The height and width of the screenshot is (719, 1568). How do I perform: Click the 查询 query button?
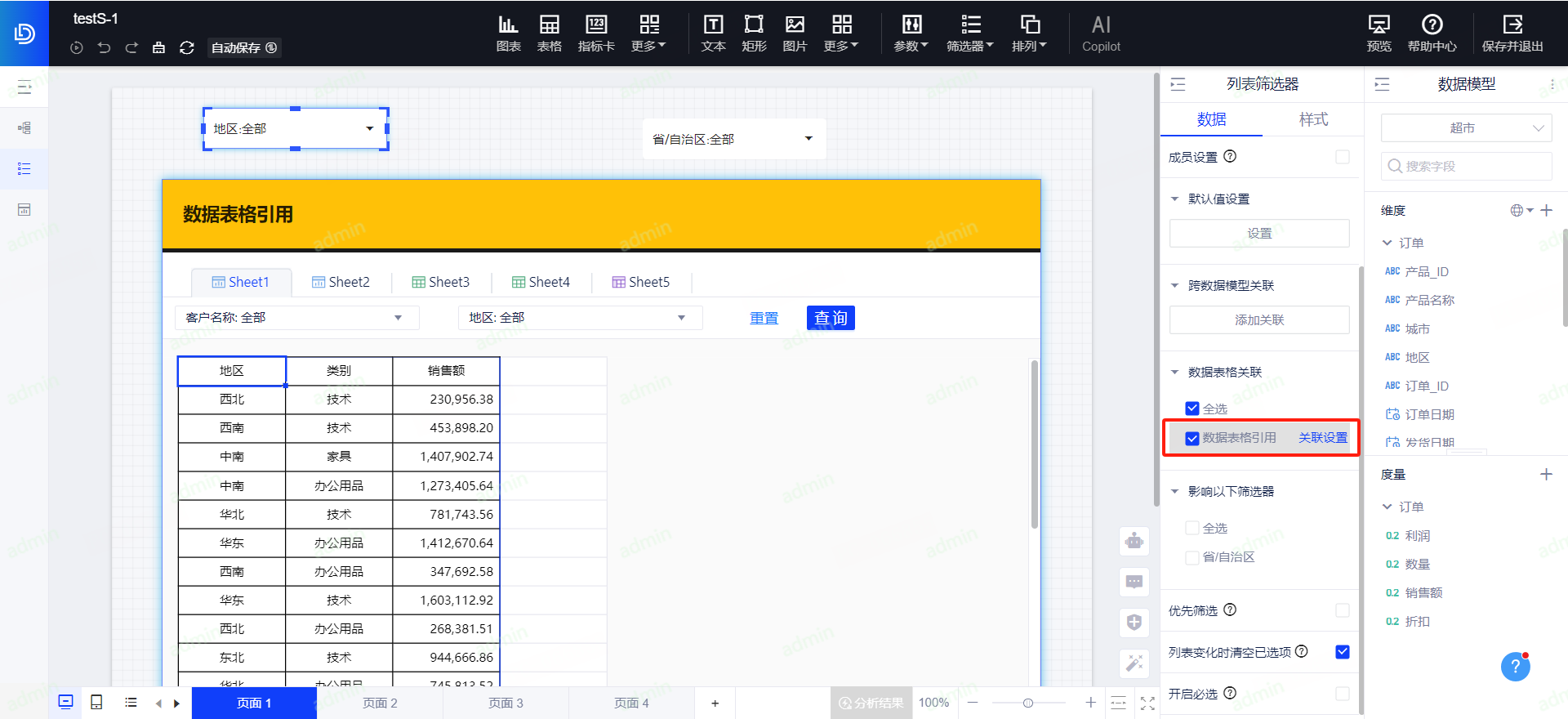coord(831,318)
